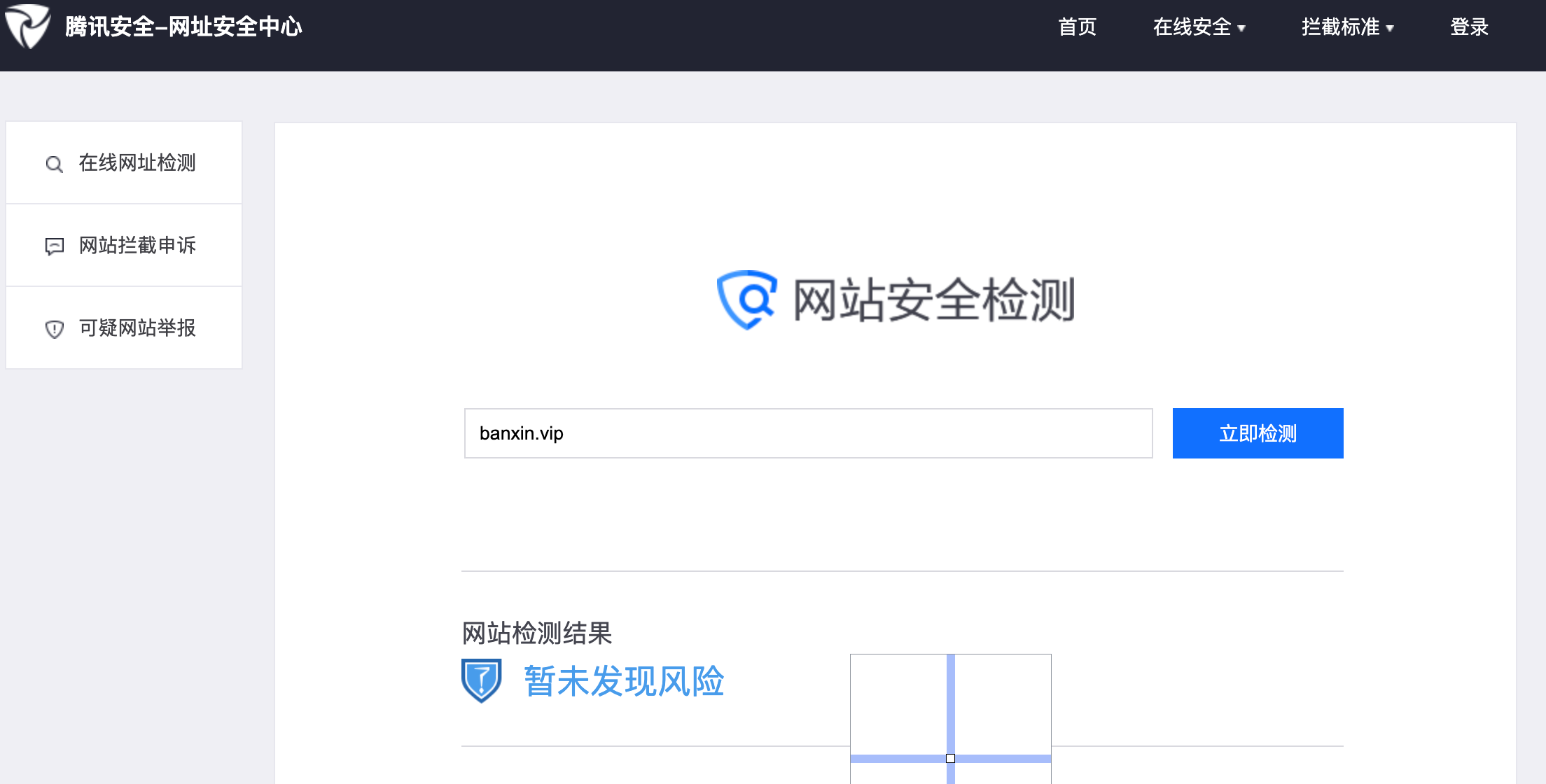Open the 在线安全 menu

[1192, 27]
